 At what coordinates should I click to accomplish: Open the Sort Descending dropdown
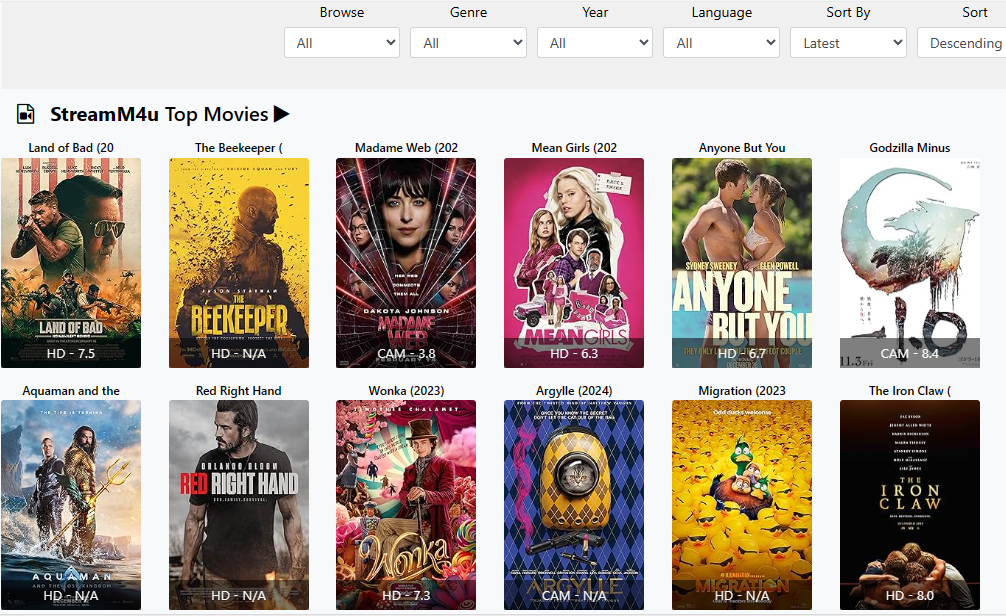(x=962, y=43)
